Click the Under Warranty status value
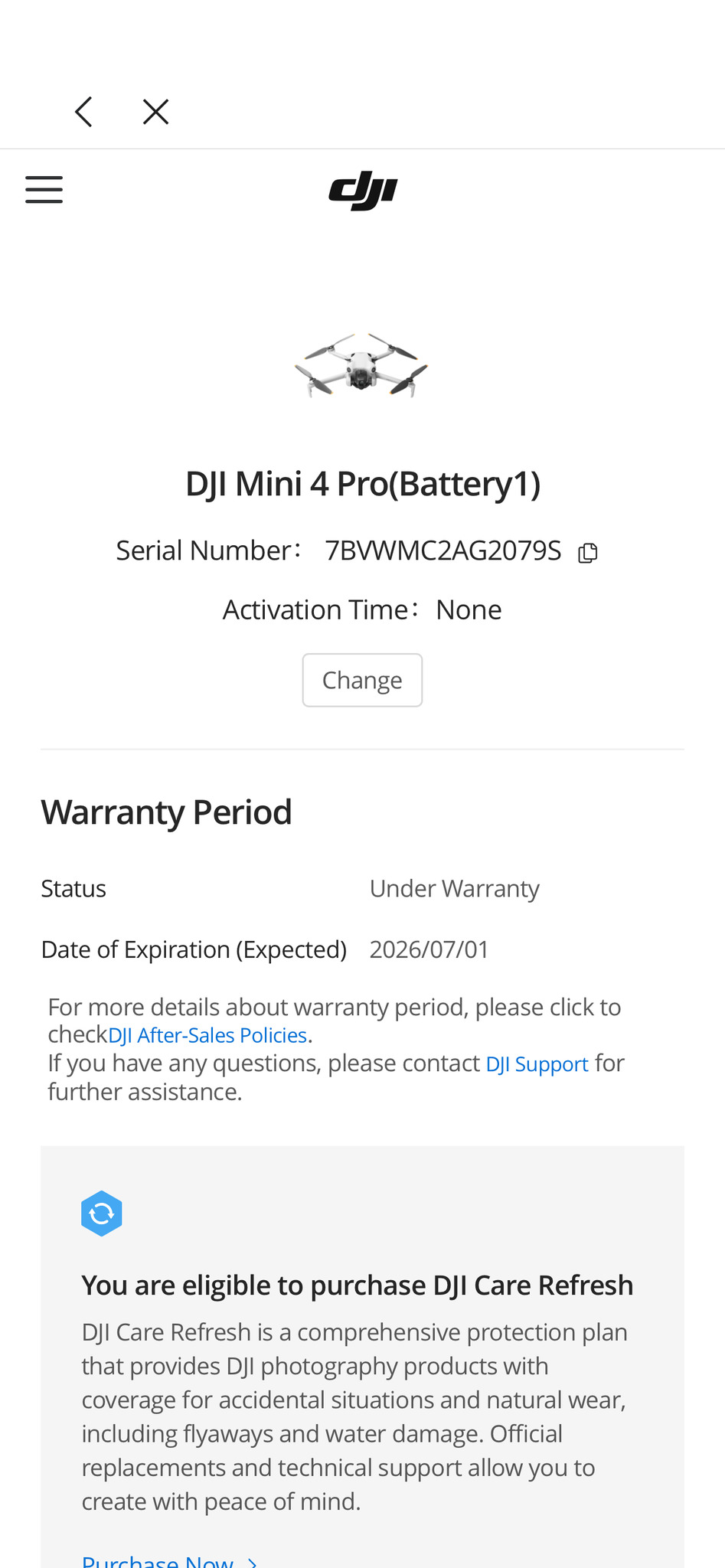Image resolution: width=725 pixels, height=1568 pixels. point(454,888)
